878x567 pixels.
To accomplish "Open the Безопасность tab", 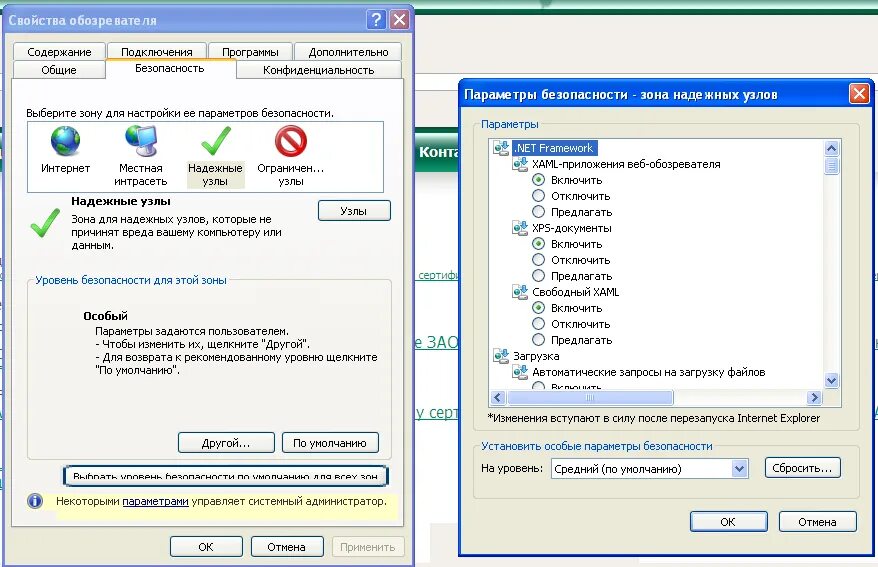I will 170,68.
